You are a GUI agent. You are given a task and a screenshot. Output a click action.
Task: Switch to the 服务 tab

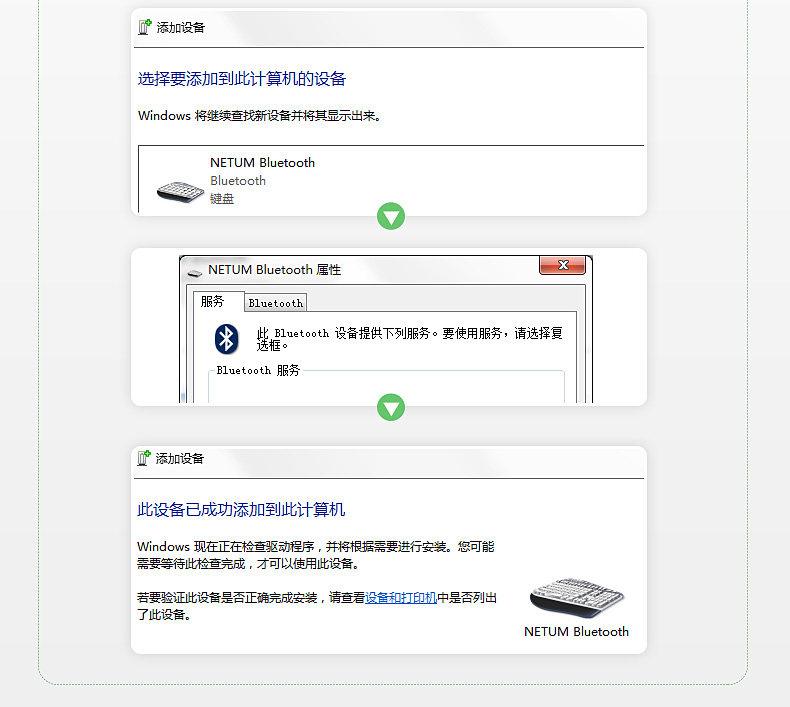[x=219, y=301]
